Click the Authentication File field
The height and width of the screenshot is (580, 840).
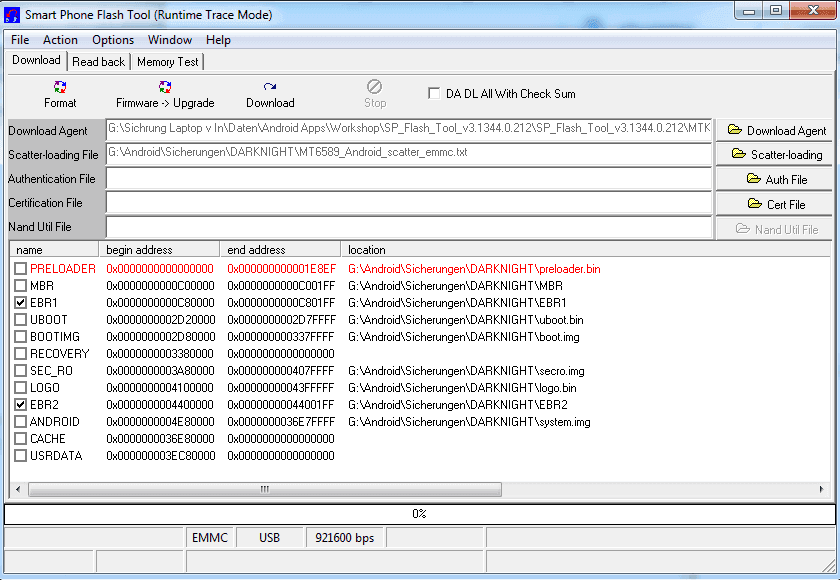pyautogui.click(x=409, y=178)
